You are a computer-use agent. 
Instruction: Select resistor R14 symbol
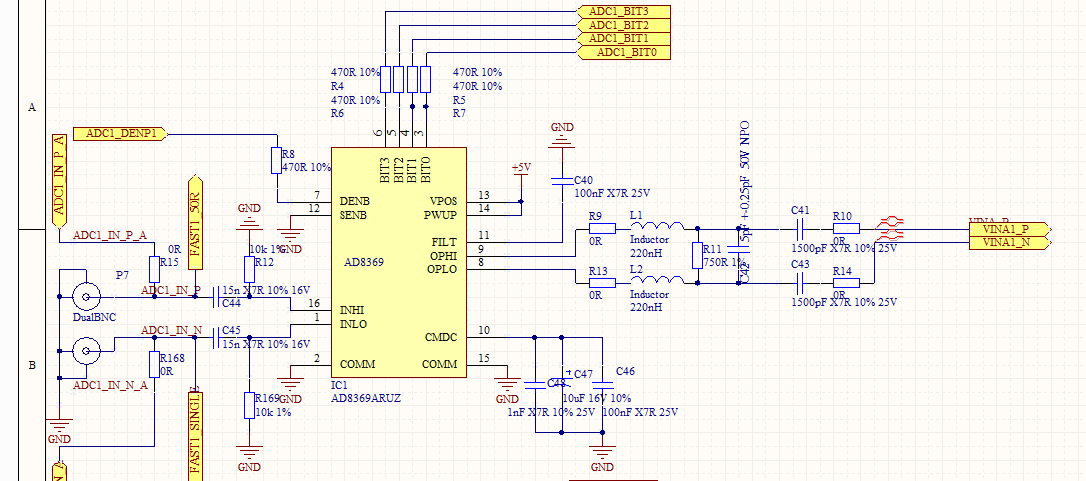point(846,283)
